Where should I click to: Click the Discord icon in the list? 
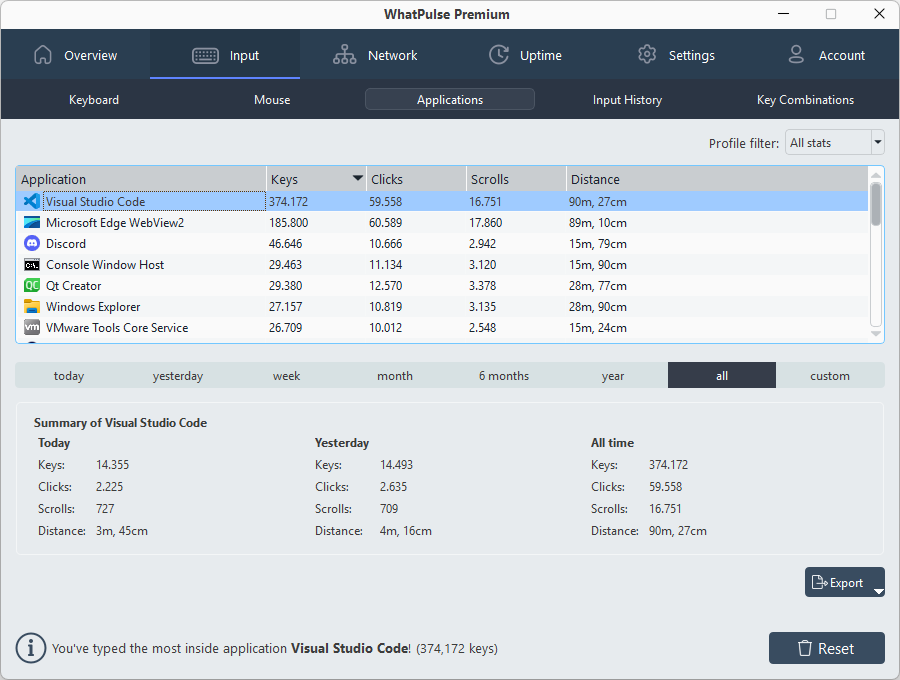[x=31, y=243]
